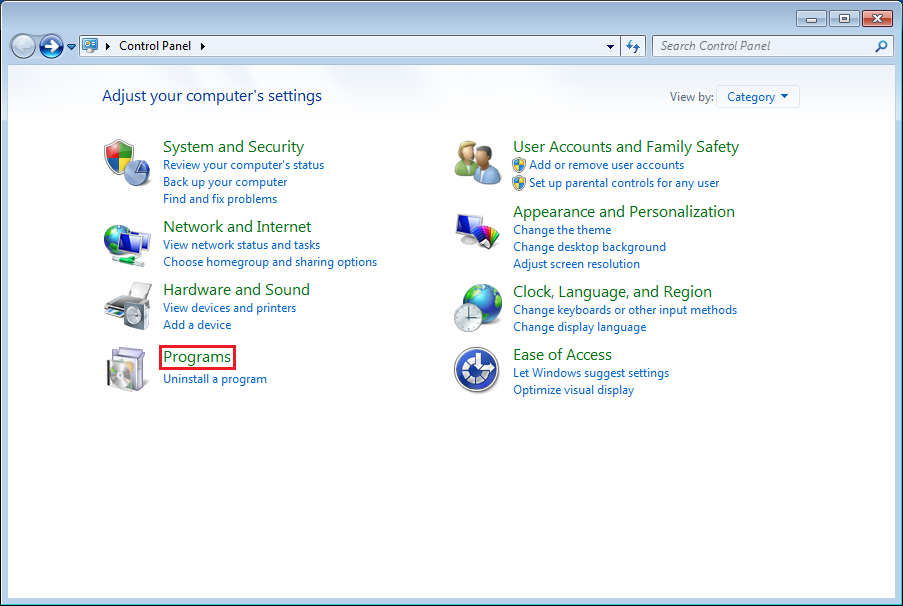Open Adjust screen resolution

(576, 264)
